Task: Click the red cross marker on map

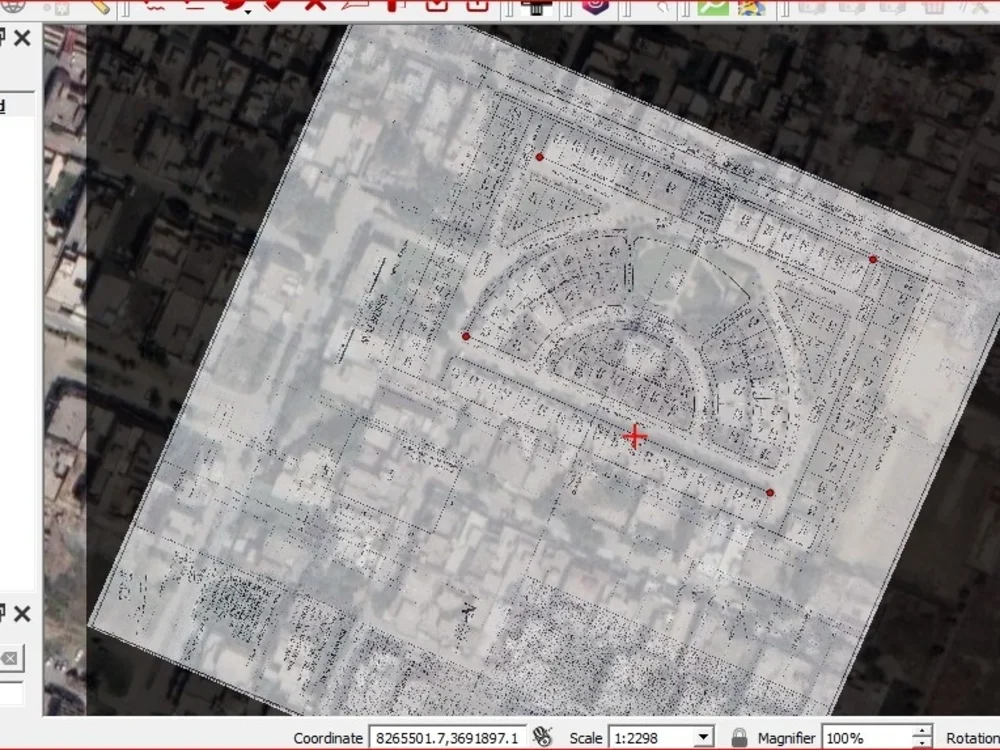Action: coord(635,437)
